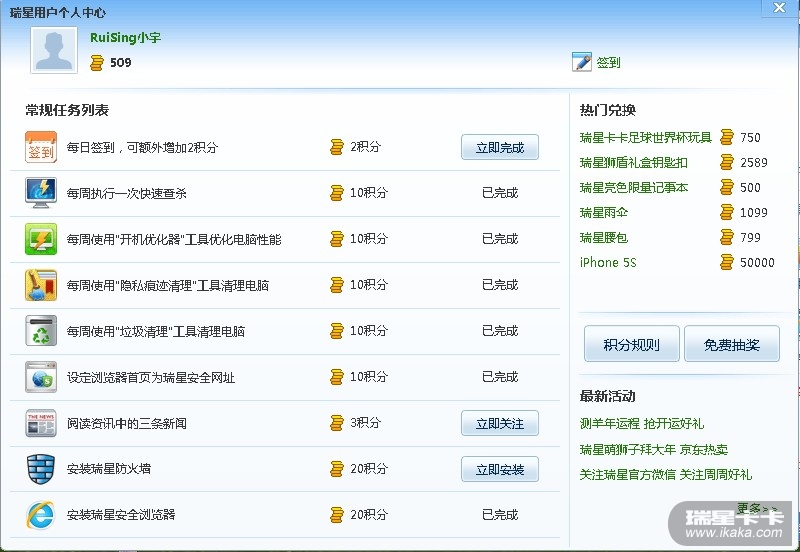The image size is (800, 552).
Task: Select 安装瑞星安全浏览器 task text
Action: (x=121, y=515)
